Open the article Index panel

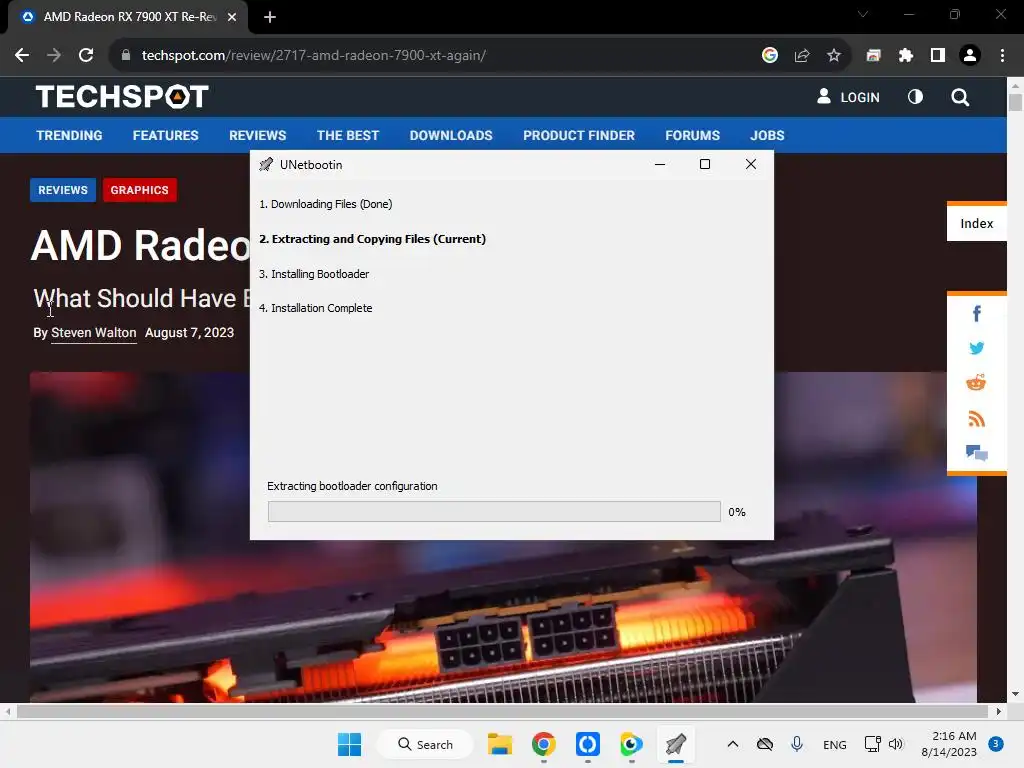click(976, 223)
